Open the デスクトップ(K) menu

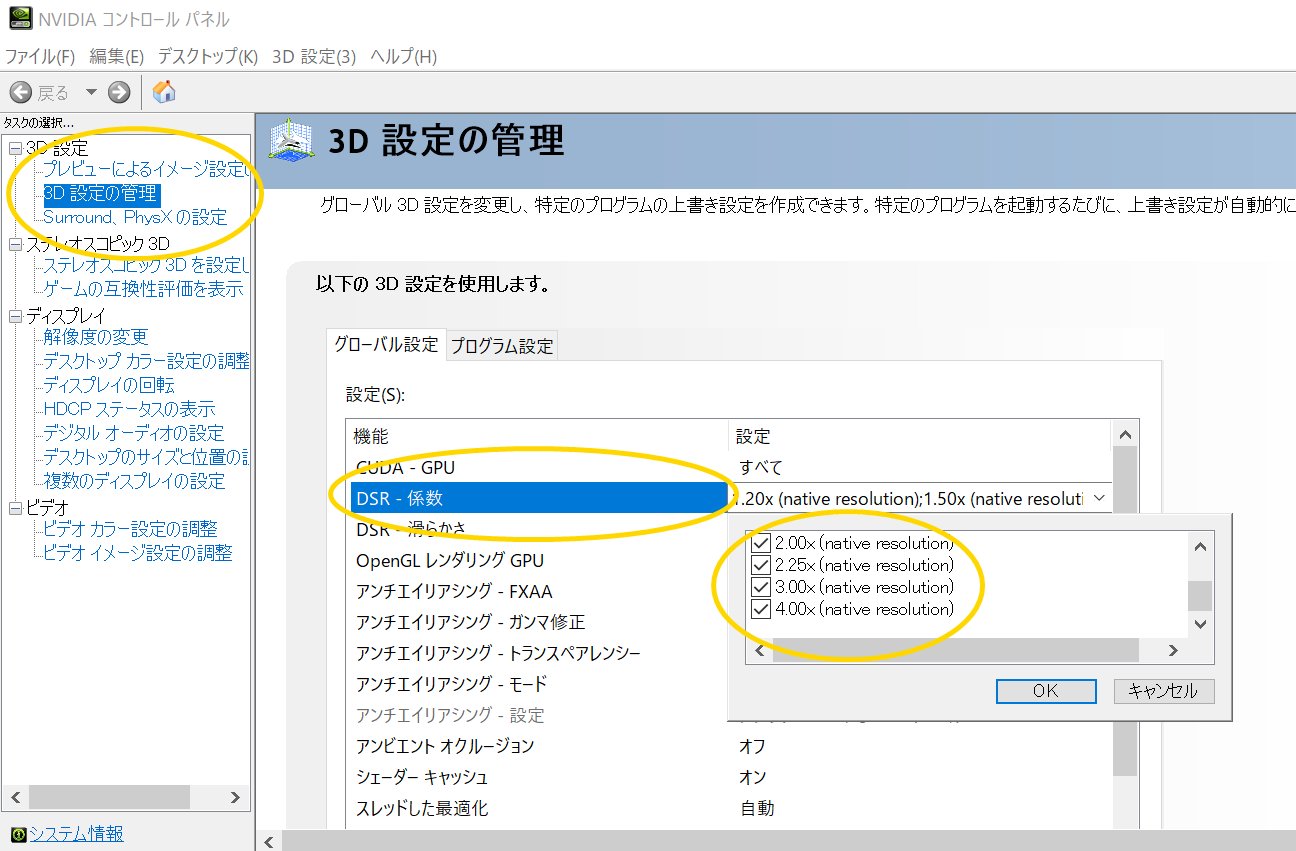point(207,57)
